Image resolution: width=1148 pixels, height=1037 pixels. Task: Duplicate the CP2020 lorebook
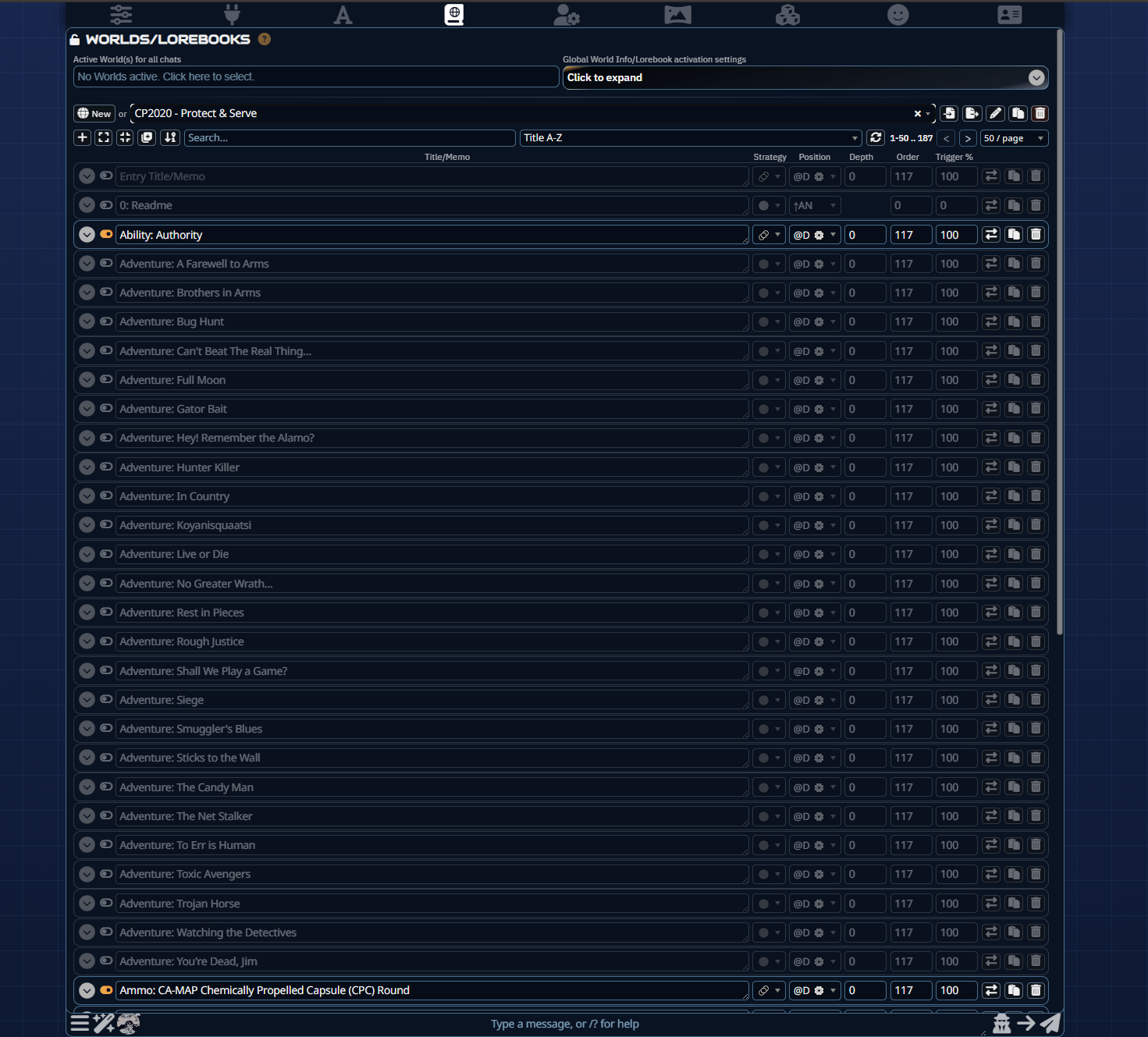click(x=1018, y=113)
